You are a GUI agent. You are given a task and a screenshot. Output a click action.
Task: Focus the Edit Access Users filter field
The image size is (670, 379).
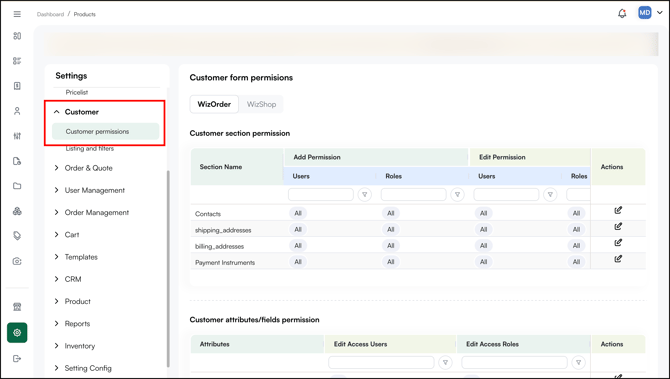pos(381,362)
